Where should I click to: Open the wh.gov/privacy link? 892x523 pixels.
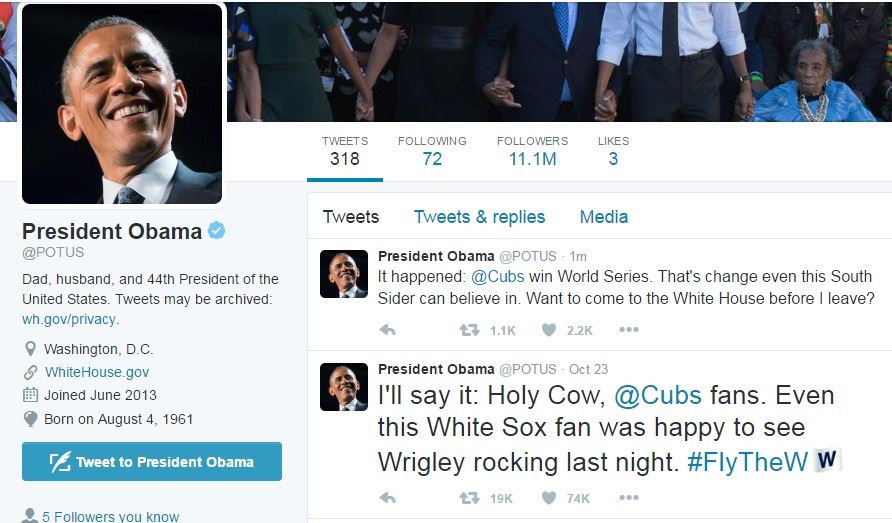click(69, 320)
